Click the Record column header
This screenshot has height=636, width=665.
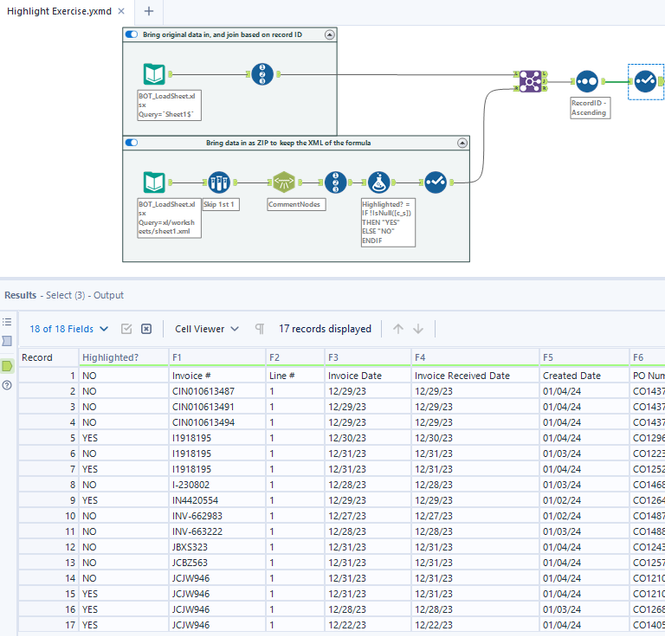click(48, 357)
